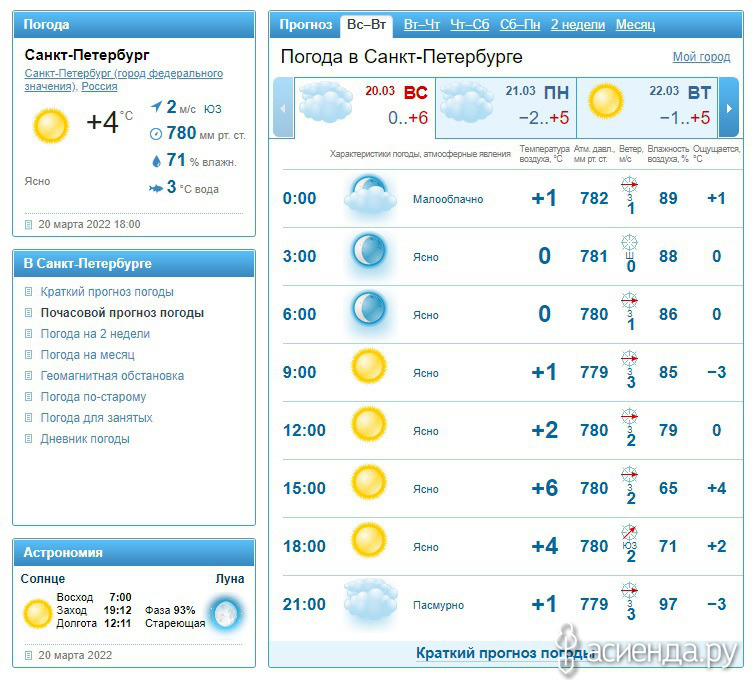Switch to the Месяц forecast tab
This screenshot has width=756, height=680.
coord(635,25)
